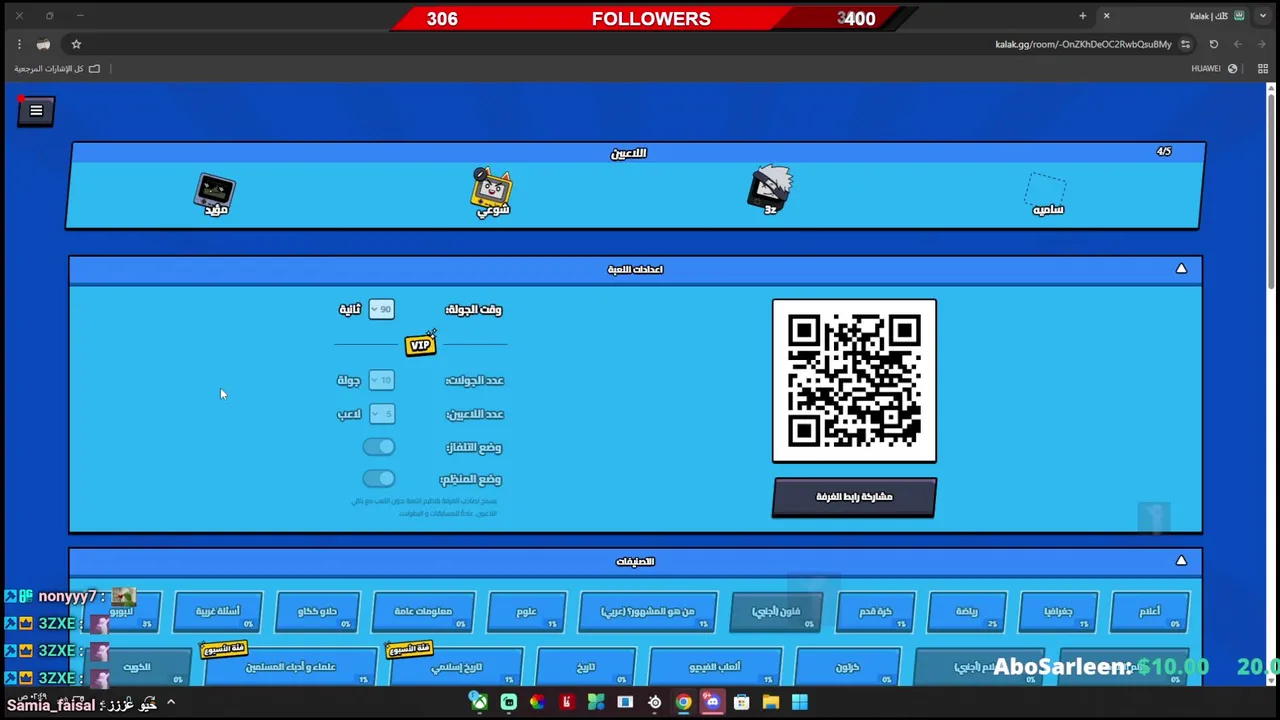Select category علماء و أدباء المسلمين
The image size is (1280, 720).
pyautogui.click(x=290, y=666)
